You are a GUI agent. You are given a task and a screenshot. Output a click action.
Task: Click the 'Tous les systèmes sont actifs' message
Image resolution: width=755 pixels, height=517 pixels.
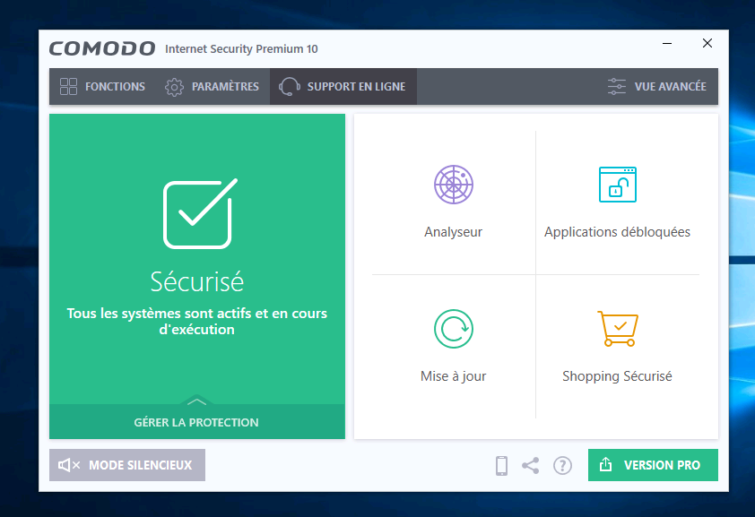[x=197, y=321]
